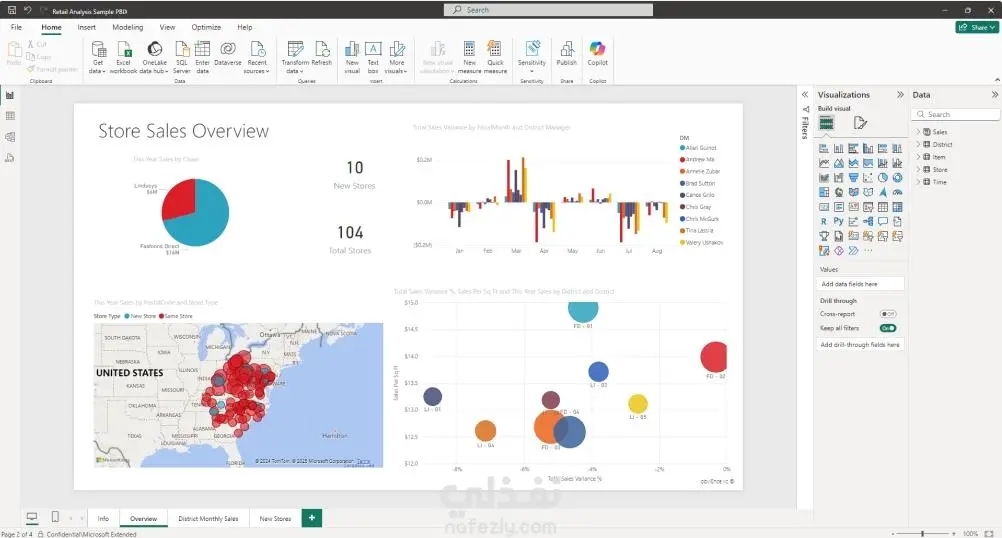Screen dimensions: 1002x538
Task: Switch to Report view in left sidebar
Action: (10, 95)
